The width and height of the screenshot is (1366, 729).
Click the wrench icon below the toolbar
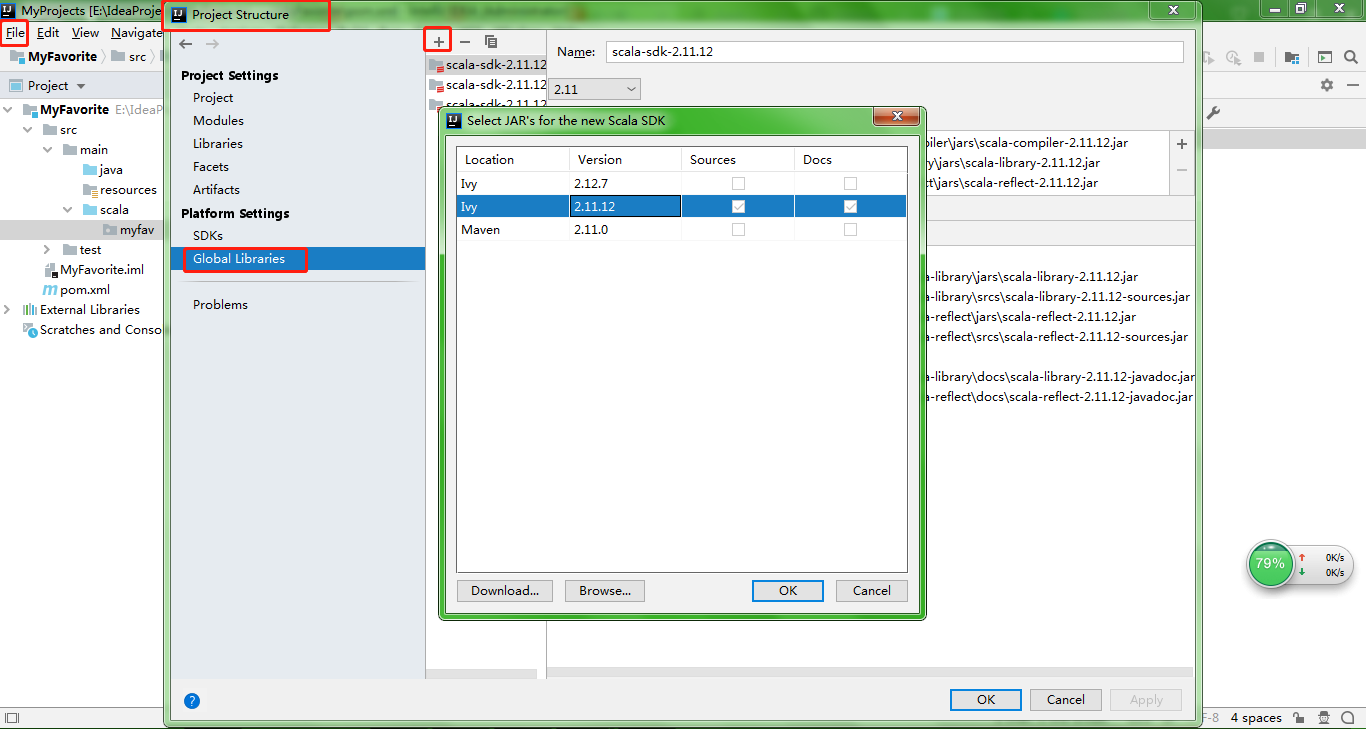point(1214,112)
